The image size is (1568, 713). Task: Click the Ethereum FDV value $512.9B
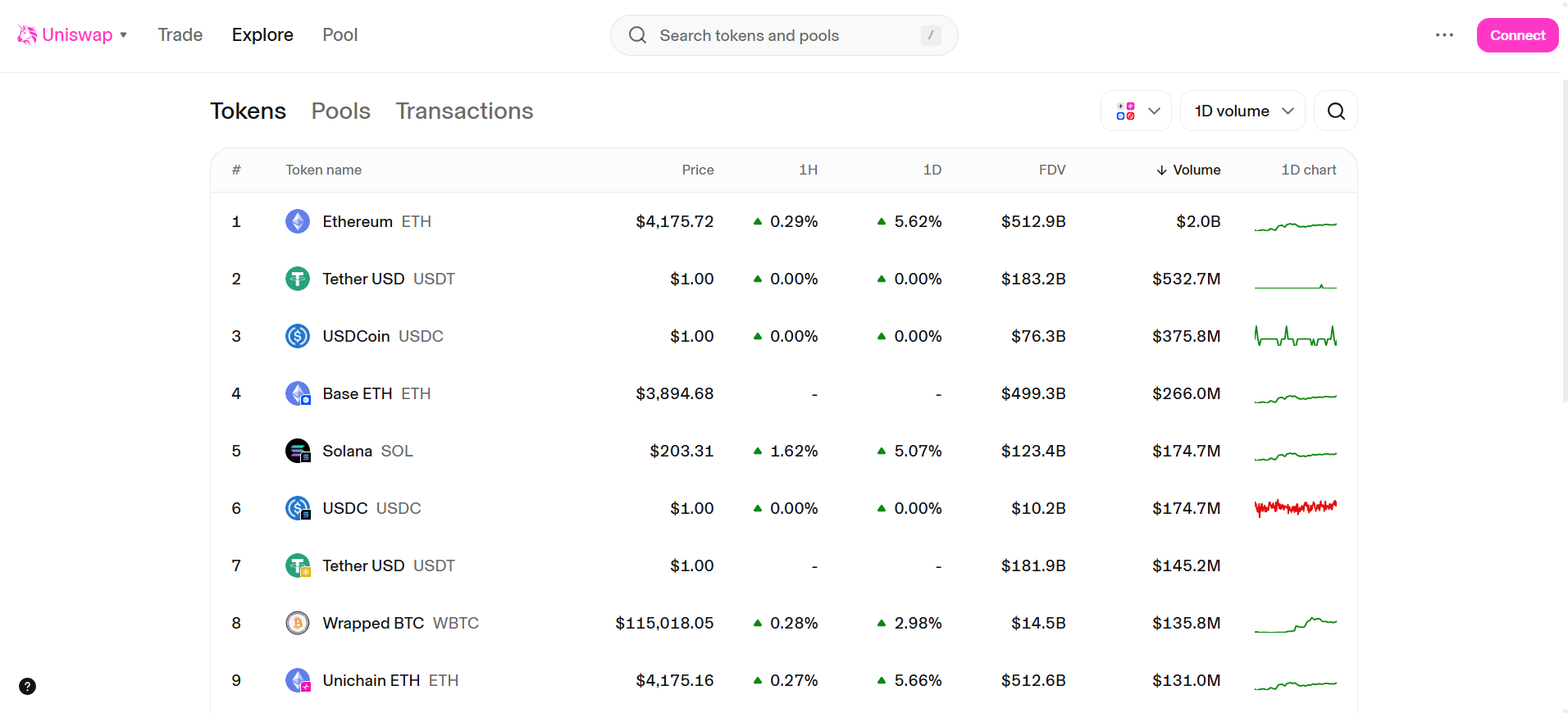[1033, 221]
